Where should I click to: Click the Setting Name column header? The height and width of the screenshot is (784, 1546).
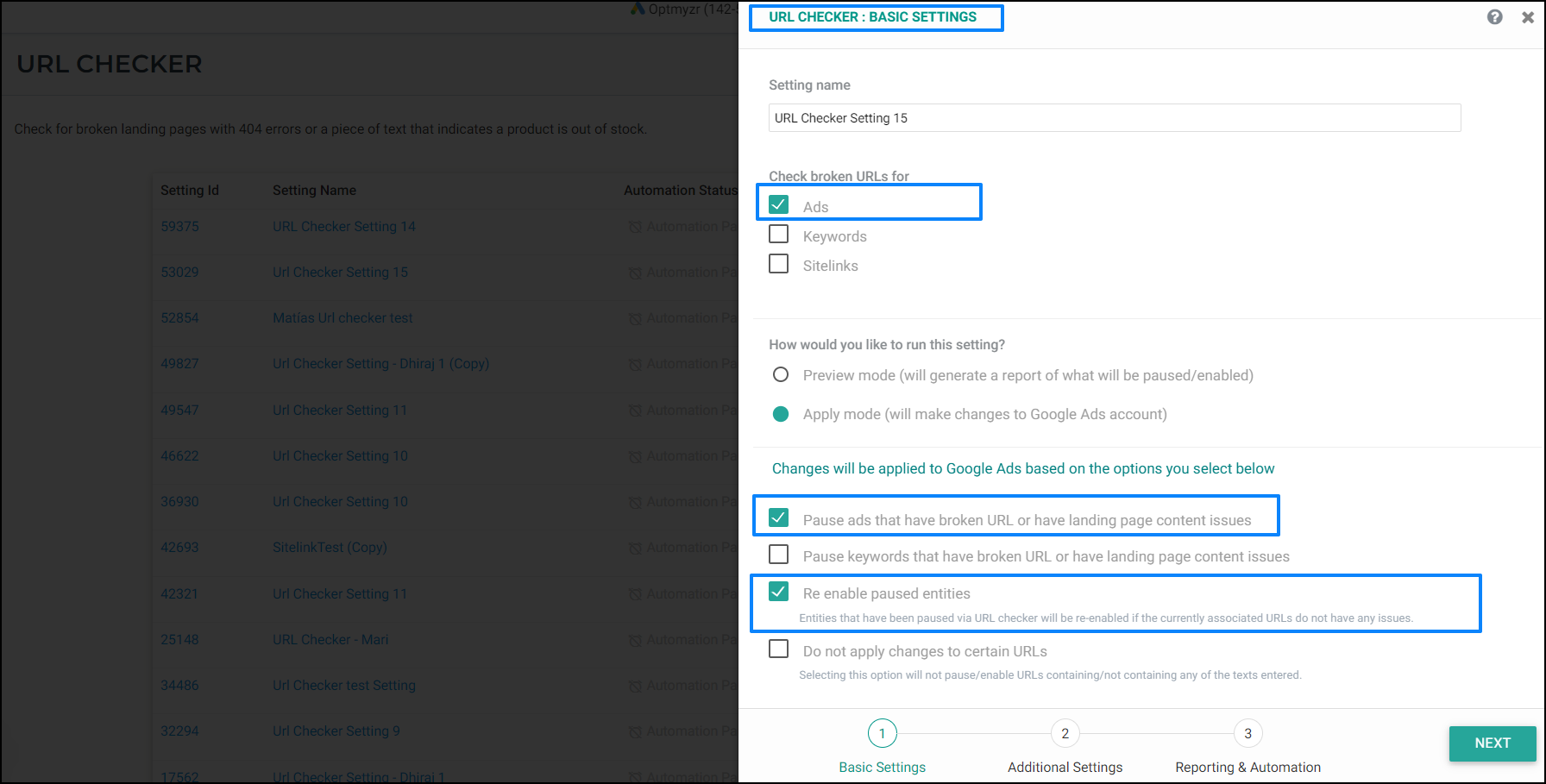314,191
